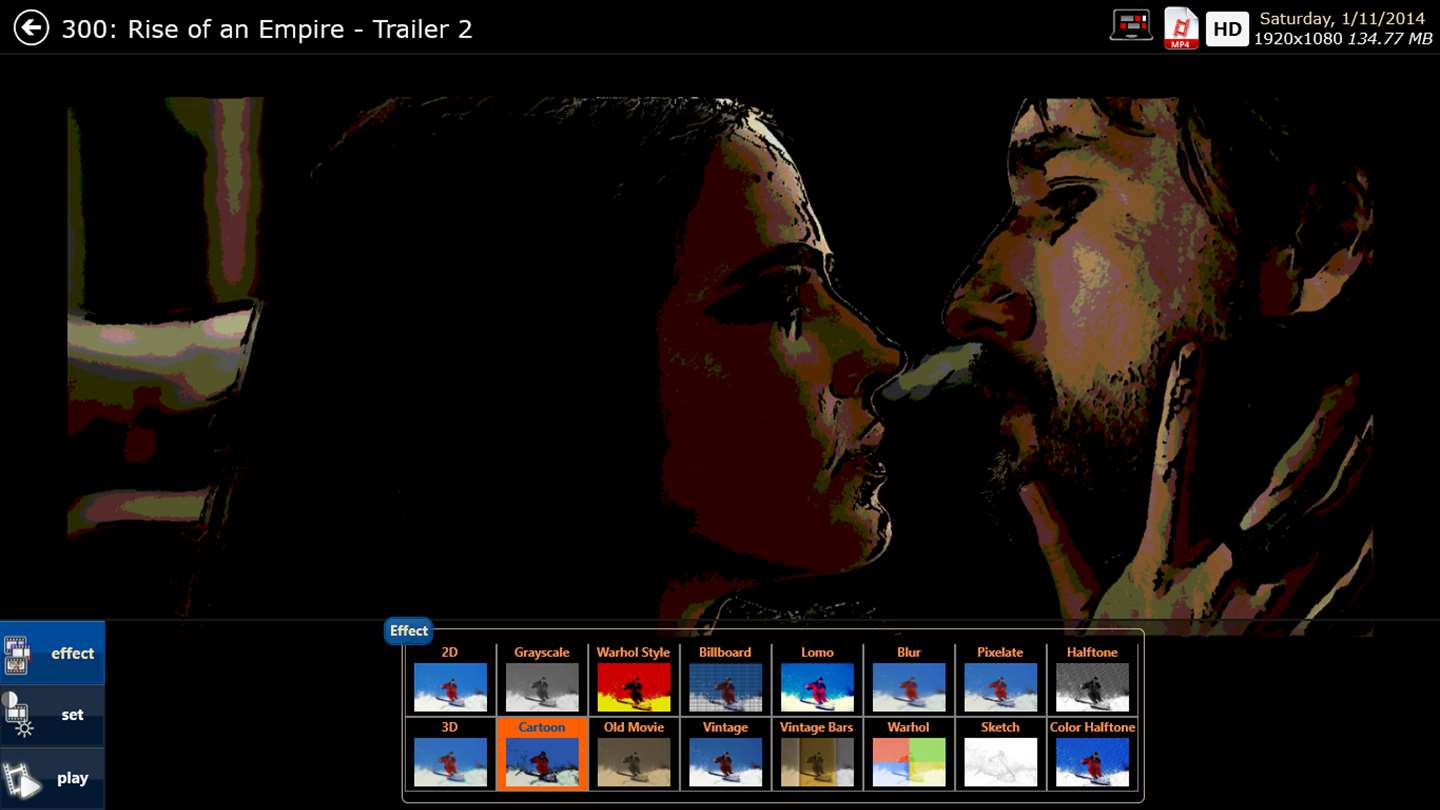
Task: Click the MP4 file format icon
Action: tap(1181, 28)
